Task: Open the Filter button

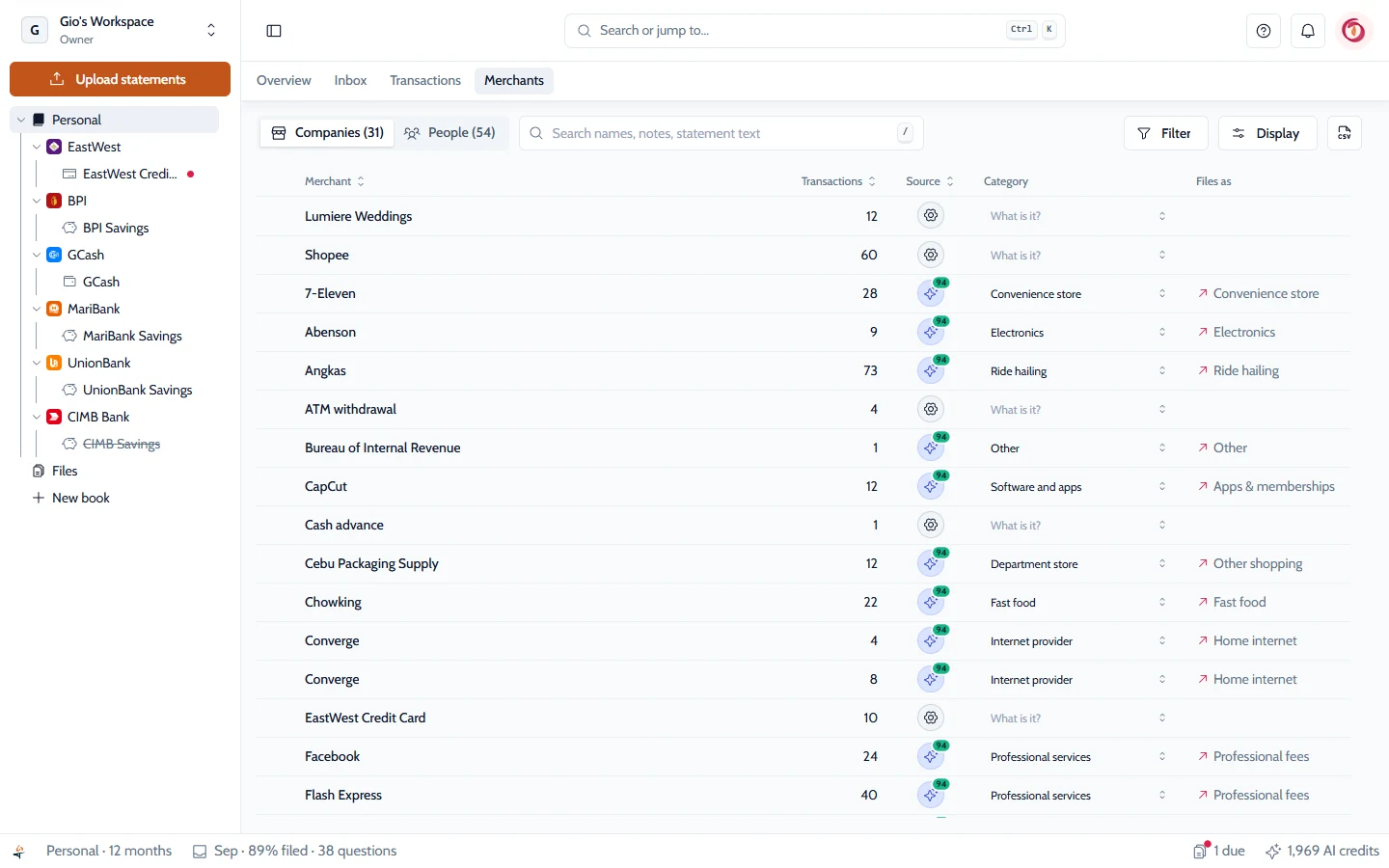Action: pyautogui.click(x=1164, y=133)
